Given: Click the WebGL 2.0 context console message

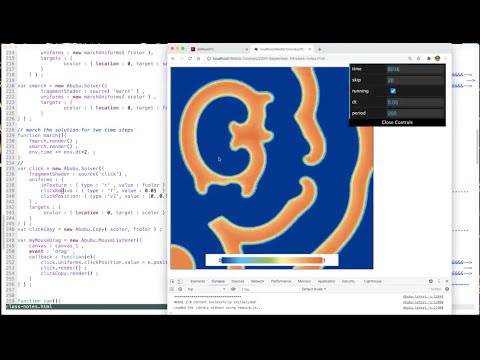Looking at the screenshot, I should coord(215,302).
